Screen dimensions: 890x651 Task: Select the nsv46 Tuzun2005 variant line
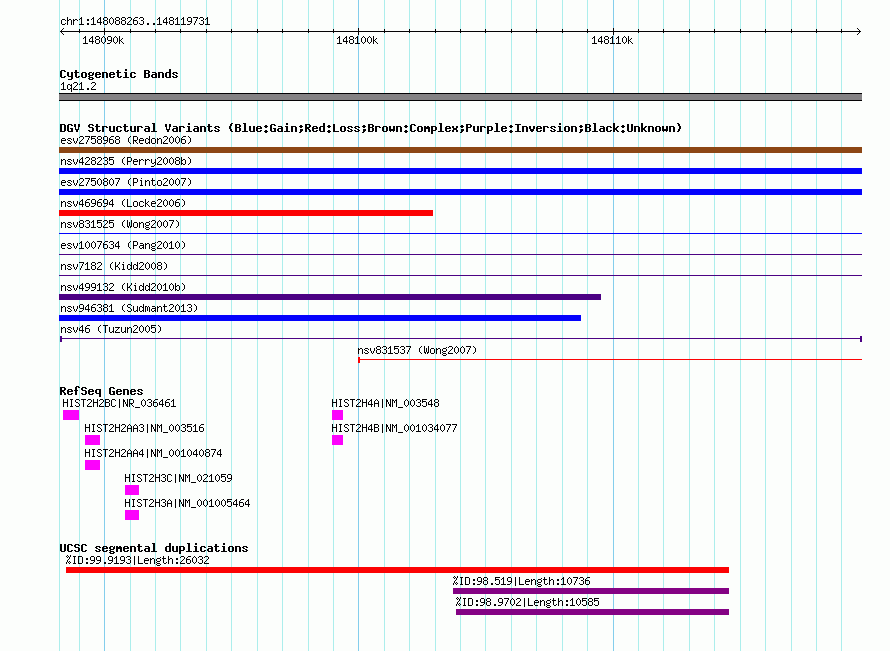(x=460, y=339)
